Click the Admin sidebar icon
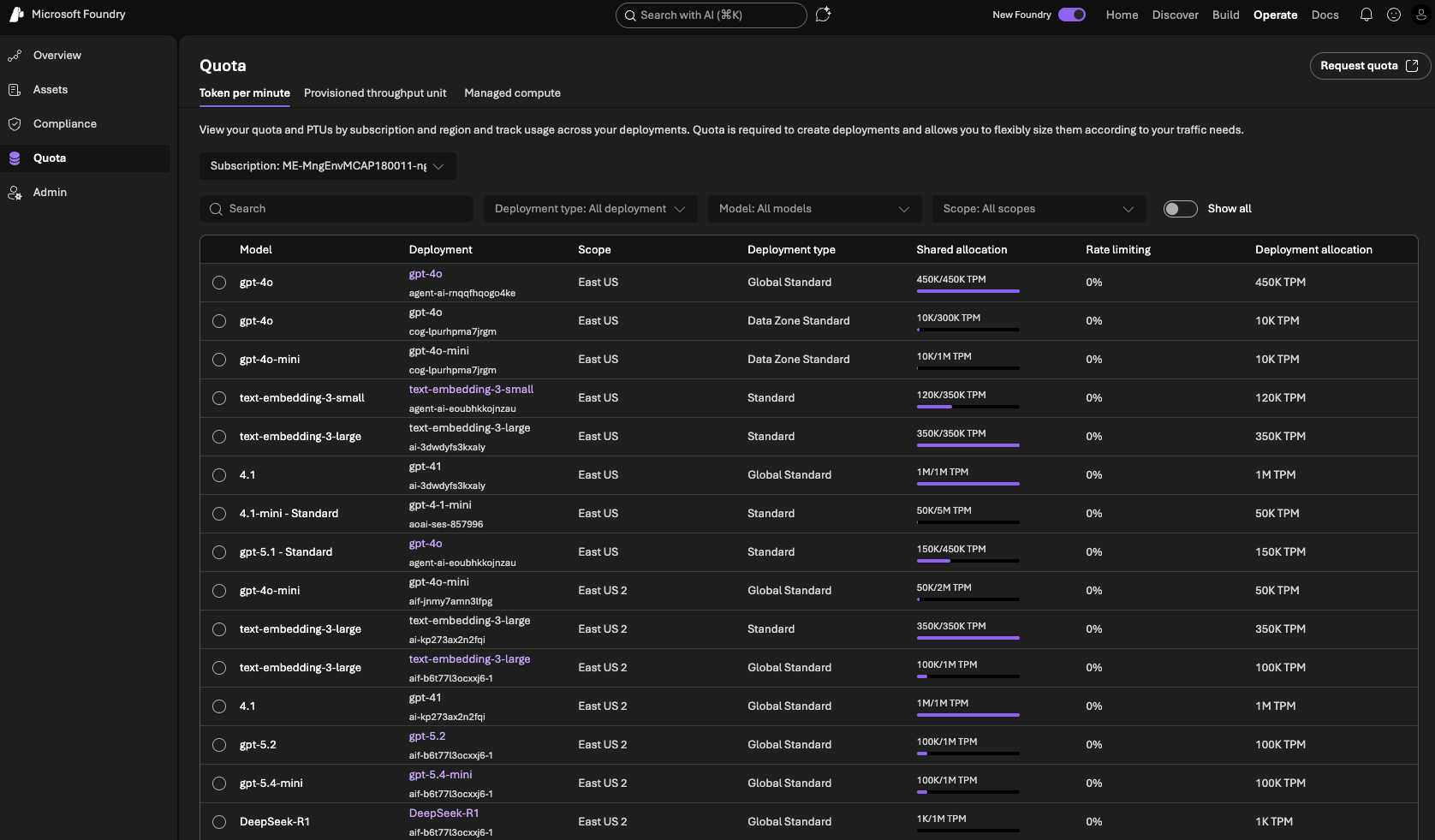The height and width of the screenshot is (840, 1435). click(x=15, y=193)
